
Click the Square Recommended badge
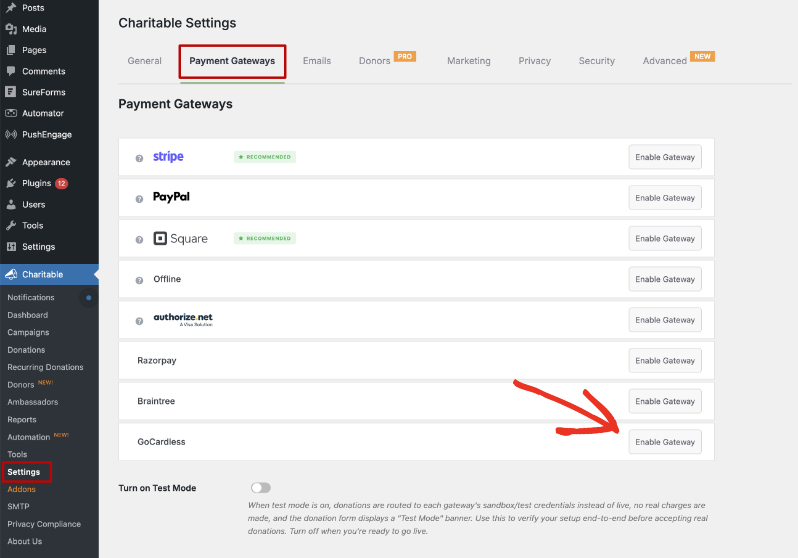pyautogui.click(x=265, y=238)
